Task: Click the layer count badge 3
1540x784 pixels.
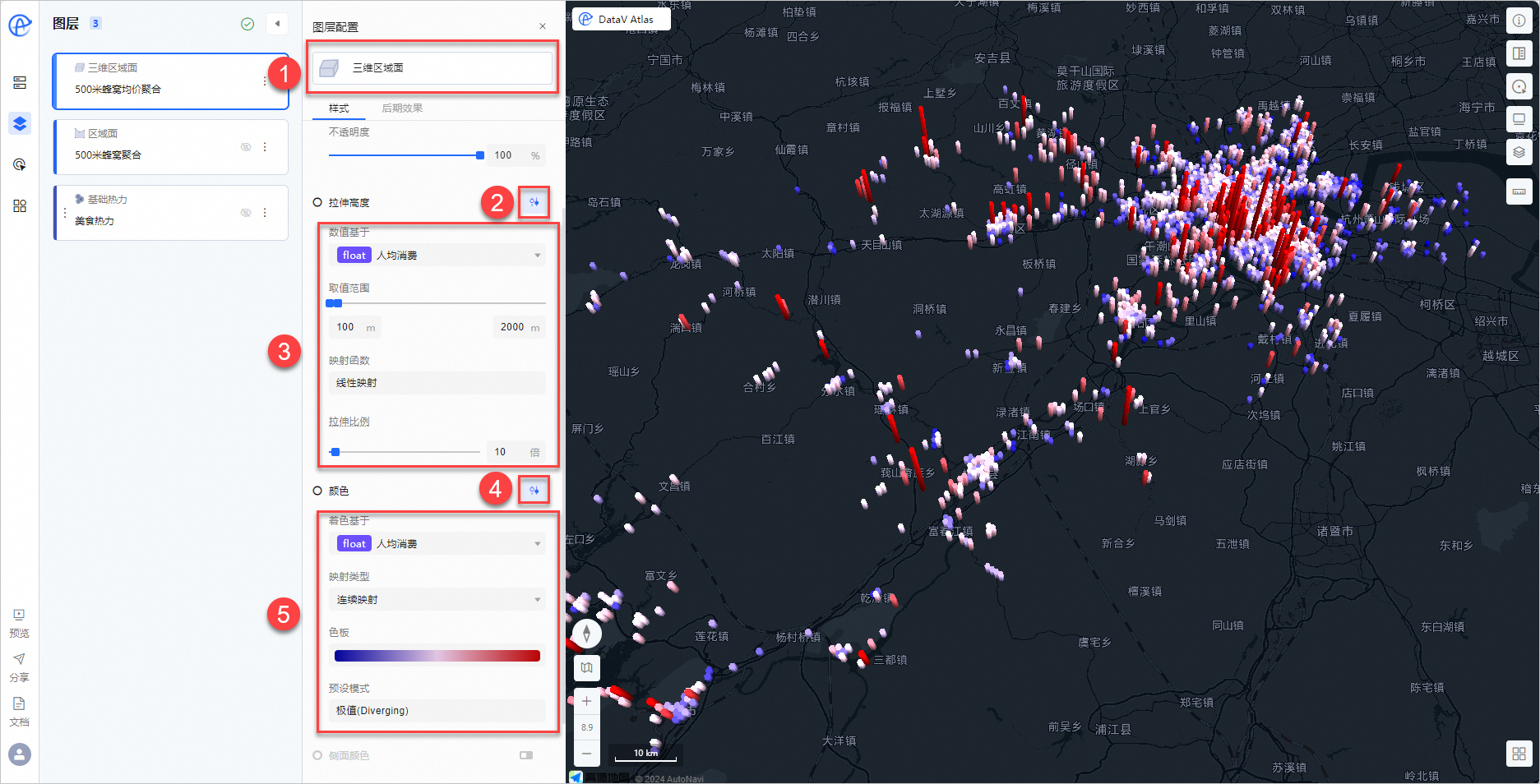Action: point(95,23)
